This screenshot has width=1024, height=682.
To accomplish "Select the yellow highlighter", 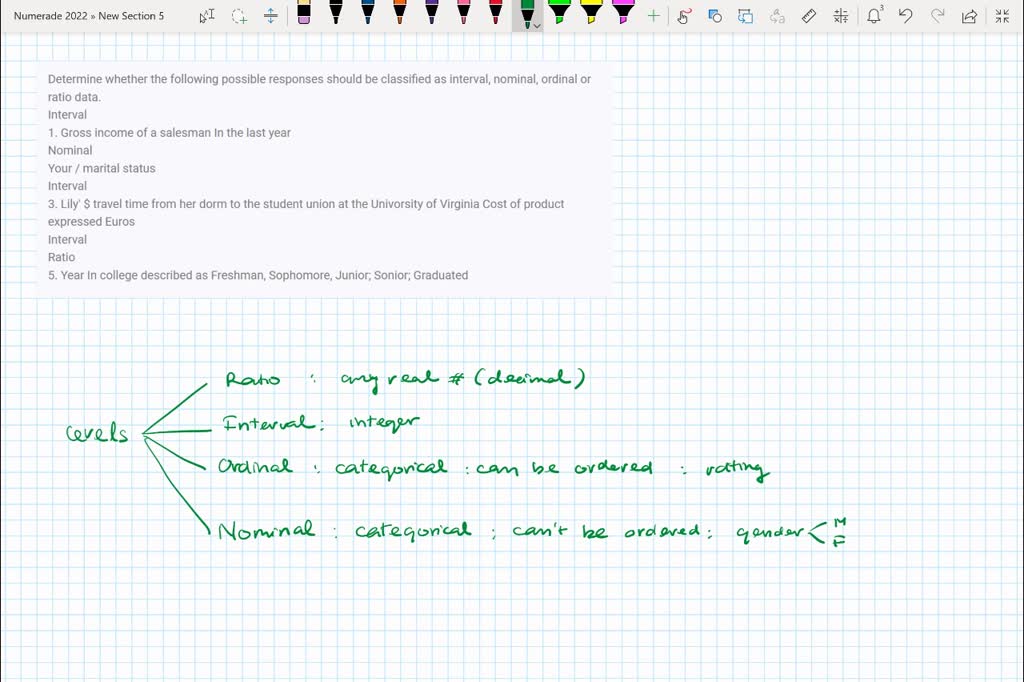I will click(591, 15).
